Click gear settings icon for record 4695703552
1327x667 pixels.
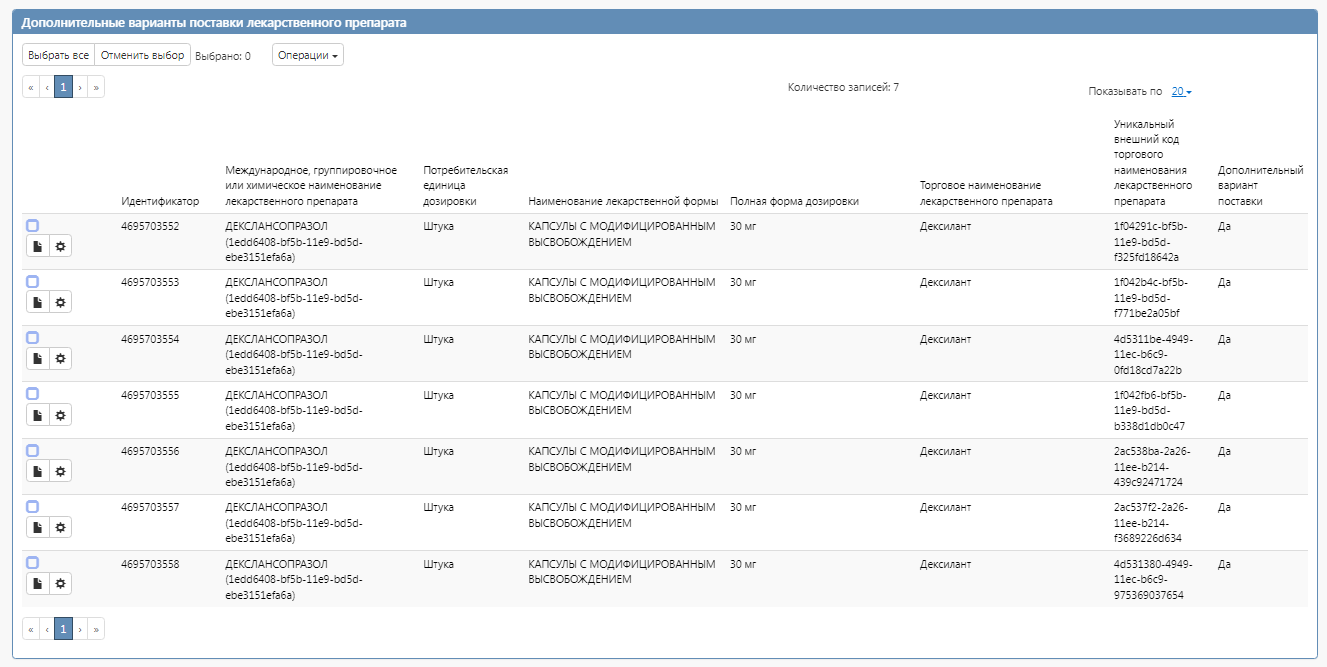[60, 246]
